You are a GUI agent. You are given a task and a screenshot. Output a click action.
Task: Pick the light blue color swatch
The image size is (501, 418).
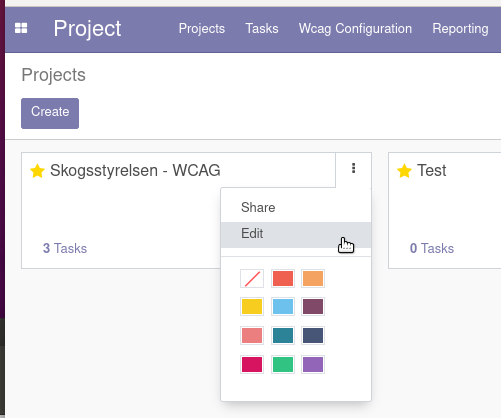[x=283, y=307]
